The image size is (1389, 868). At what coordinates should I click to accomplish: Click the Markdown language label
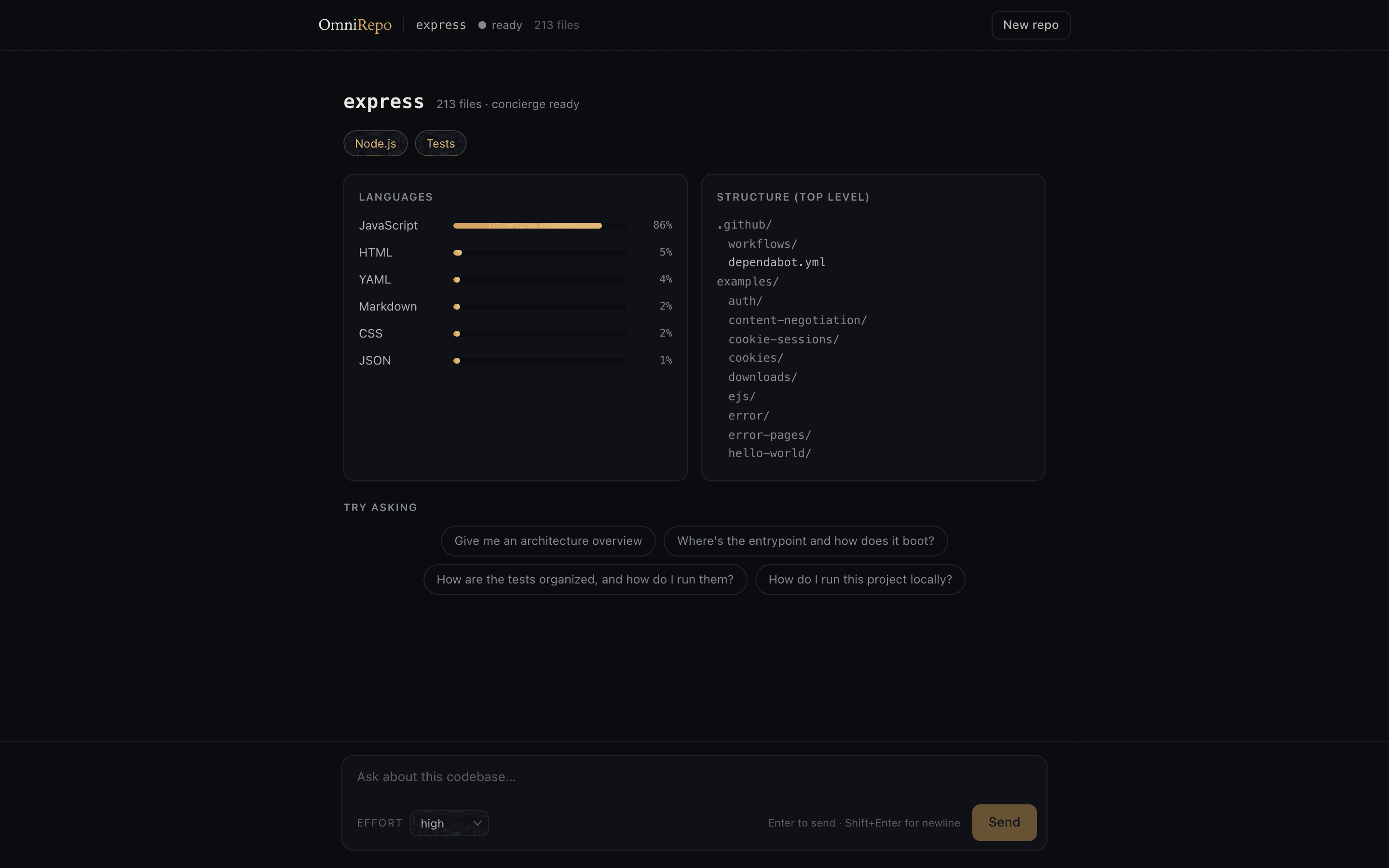[388, 307]
